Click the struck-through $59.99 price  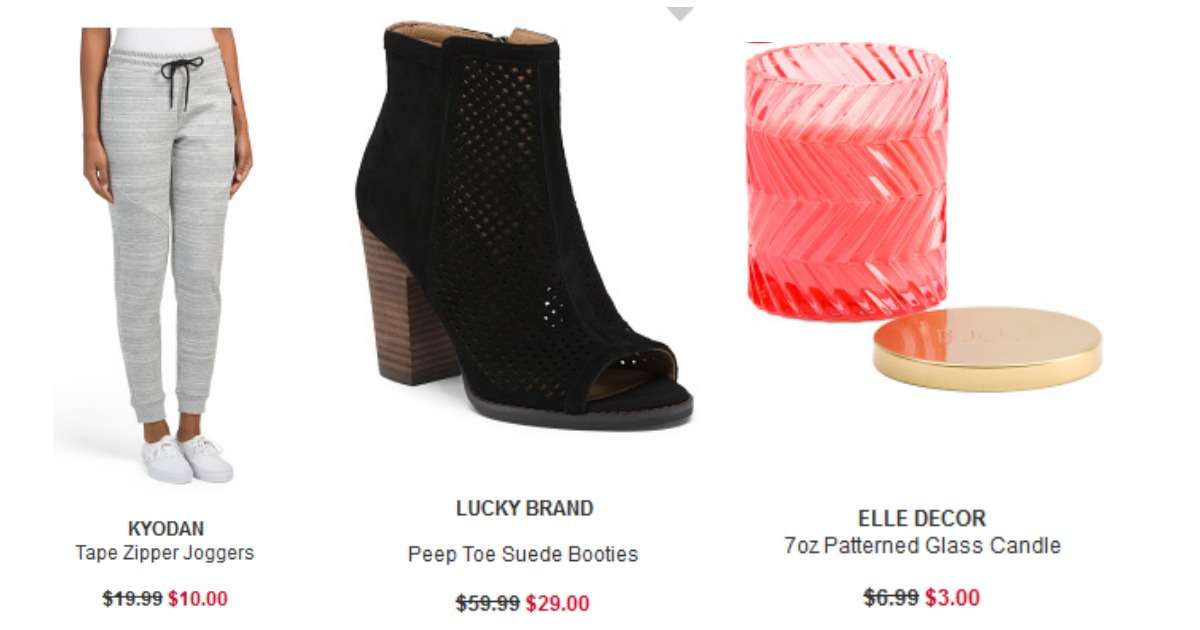coord(488,604)
